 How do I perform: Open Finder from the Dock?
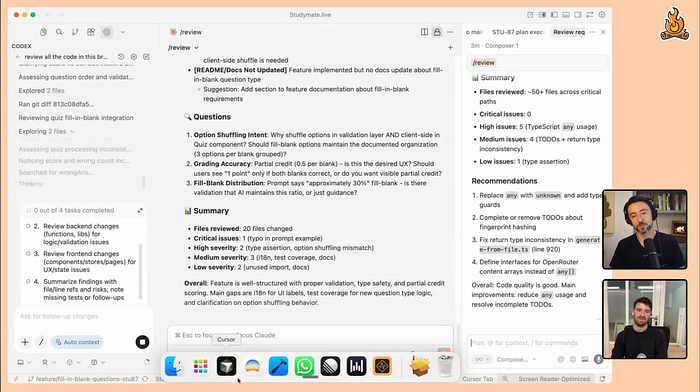(x=175, y=367)
